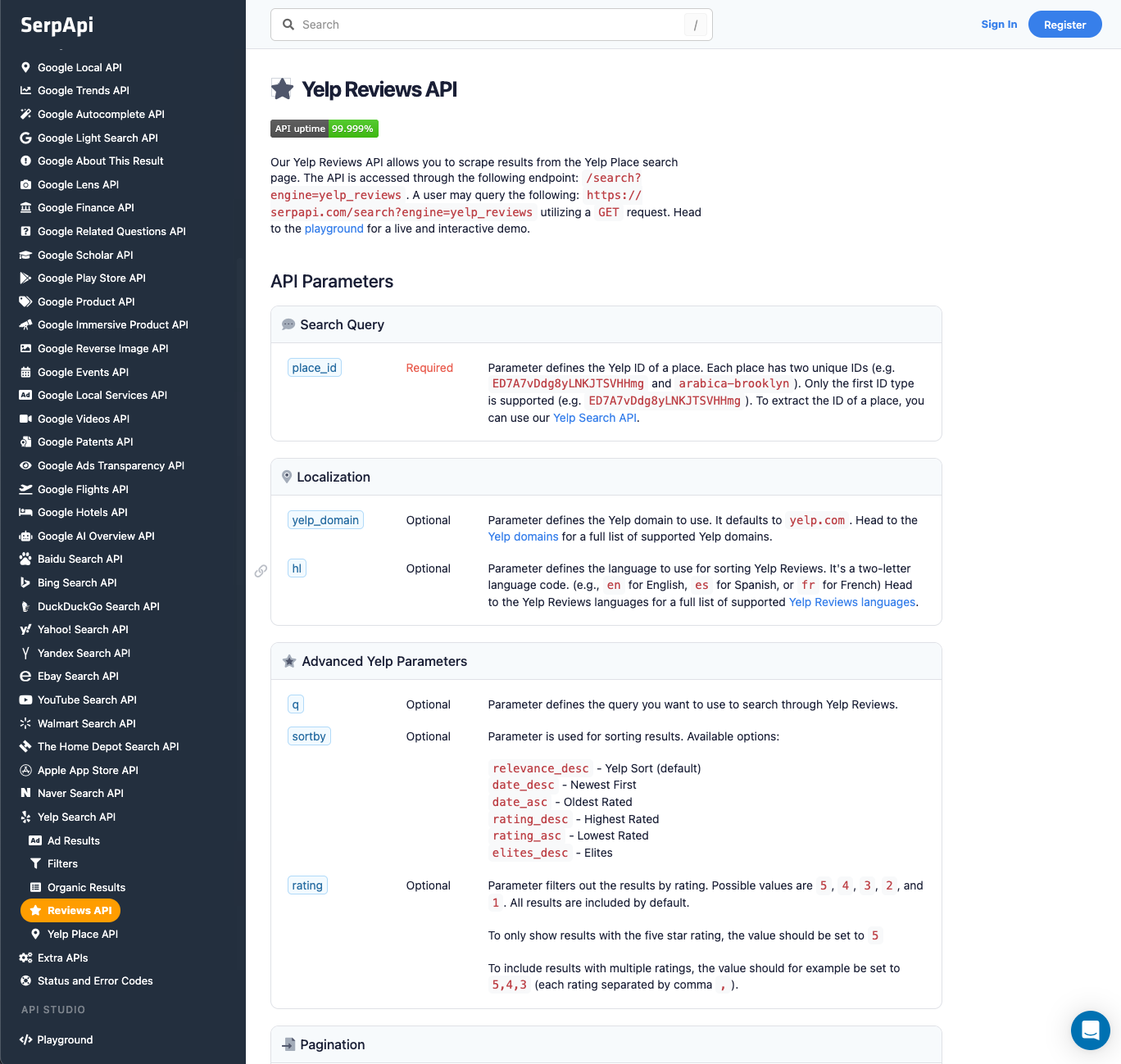Click the Filters funnel icon

coord(35,863)
